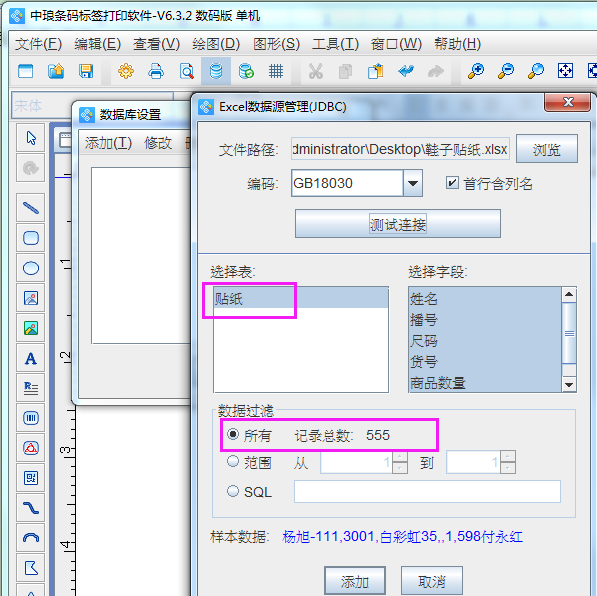This screenshot has height=596, width=597.
Task: Click the Zoom Out magnifier icon
Action: pyautogui.click(x=506, y=71)
